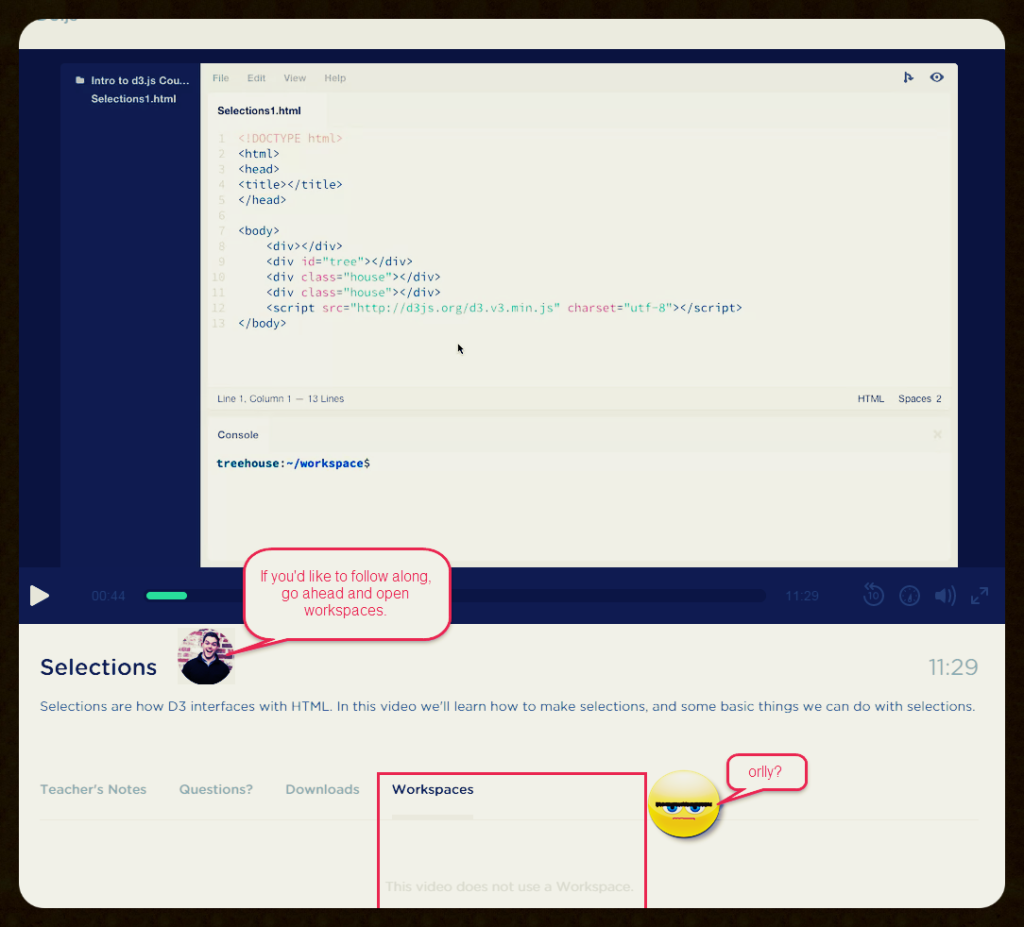
Task: Click the rewind 10 seconds icon
Action: pyautogui.click(x=873, y=595)
